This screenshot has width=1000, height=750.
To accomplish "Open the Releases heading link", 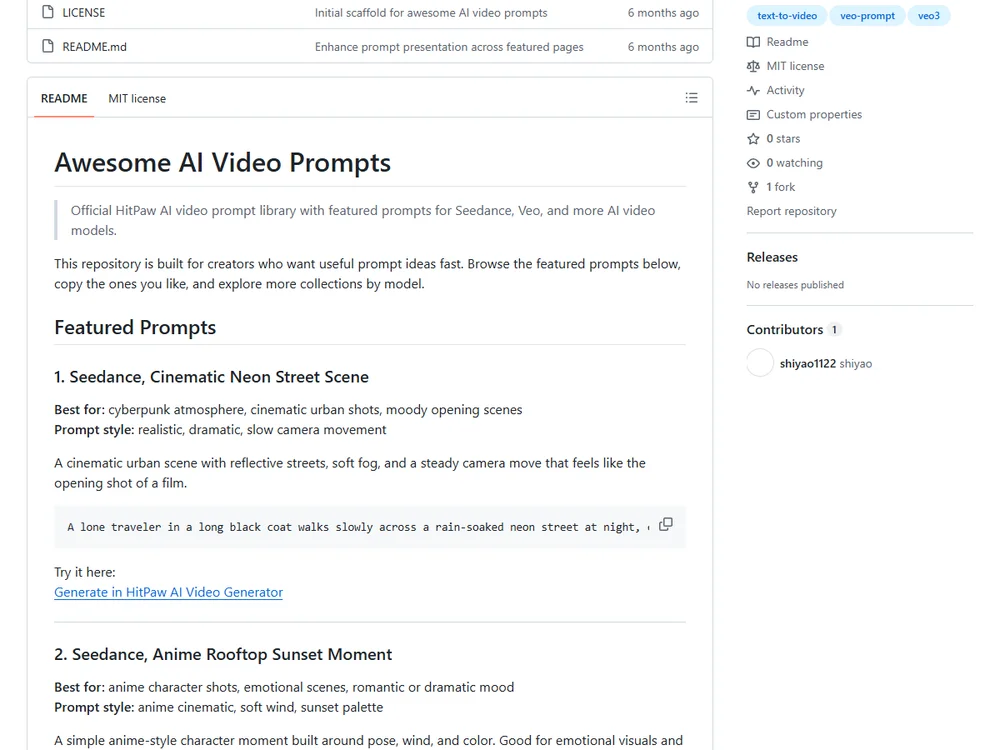I will coord(772,258).
